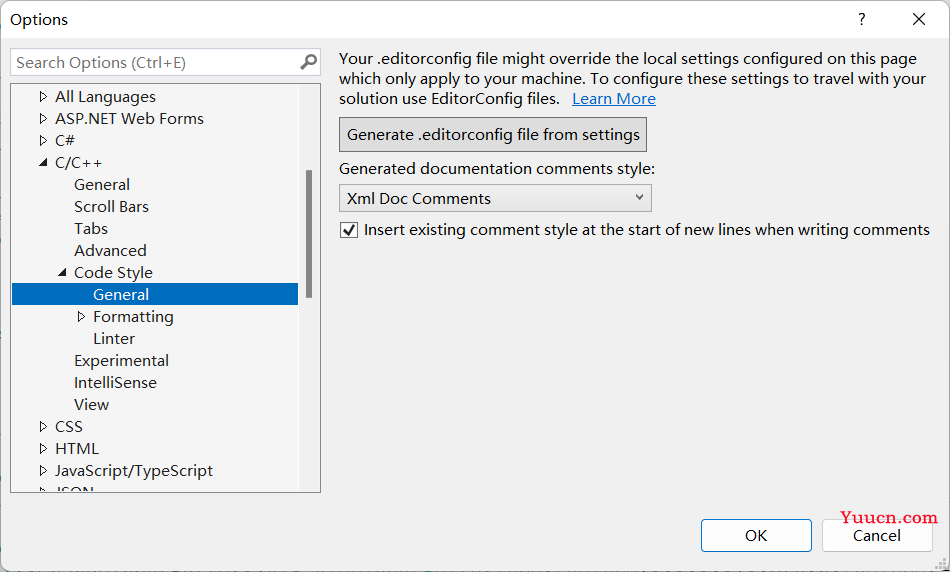Open General under C/C++

point(102,184)
